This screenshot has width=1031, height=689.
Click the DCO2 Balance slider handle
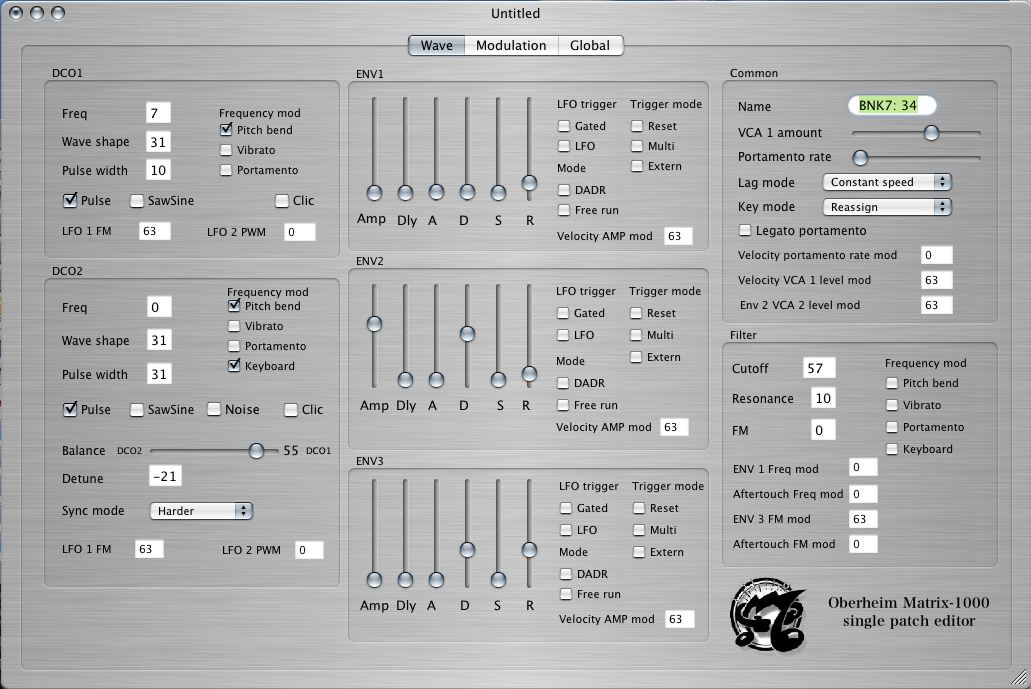256,451
